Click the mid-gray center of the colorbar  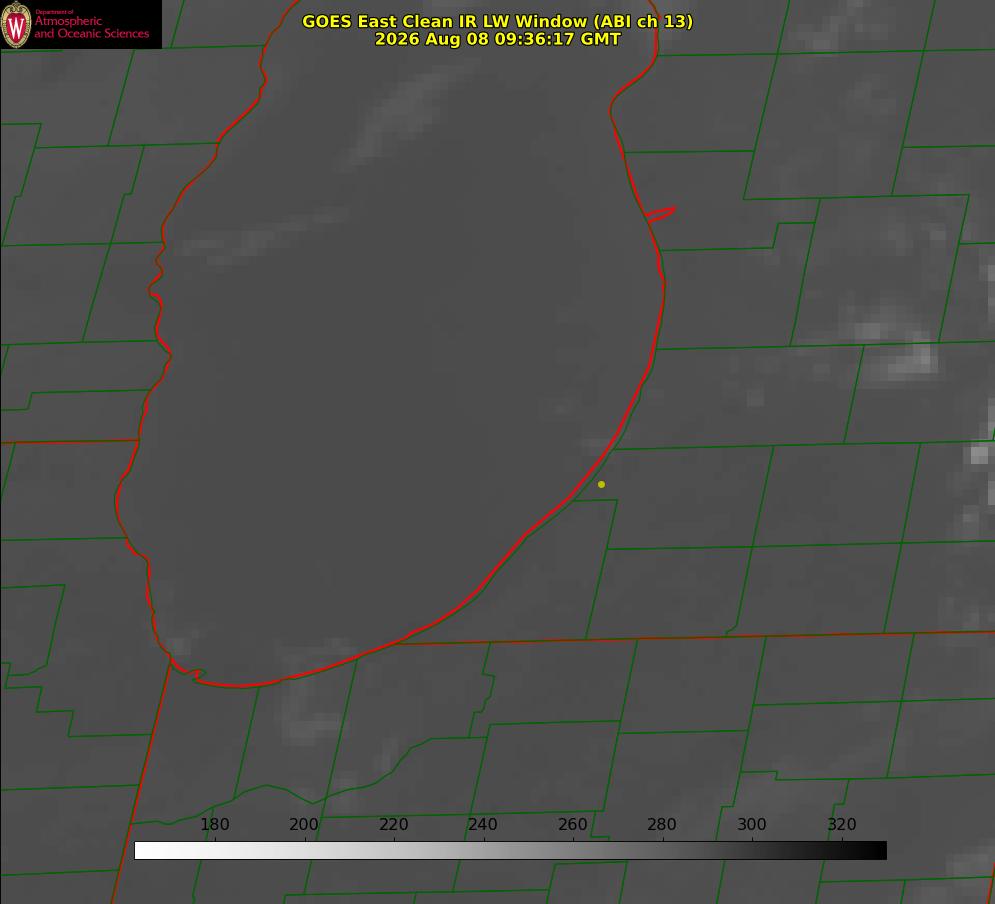[511, 851]
